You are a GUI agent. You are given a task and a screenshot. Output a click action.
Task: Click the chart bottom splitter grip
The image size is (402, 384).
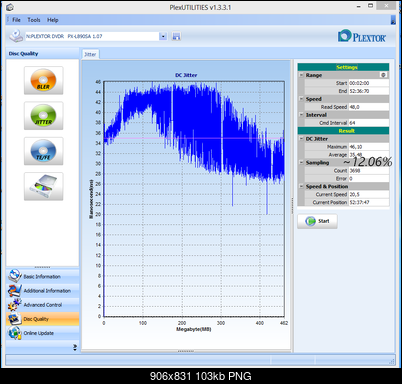point(186,351)
